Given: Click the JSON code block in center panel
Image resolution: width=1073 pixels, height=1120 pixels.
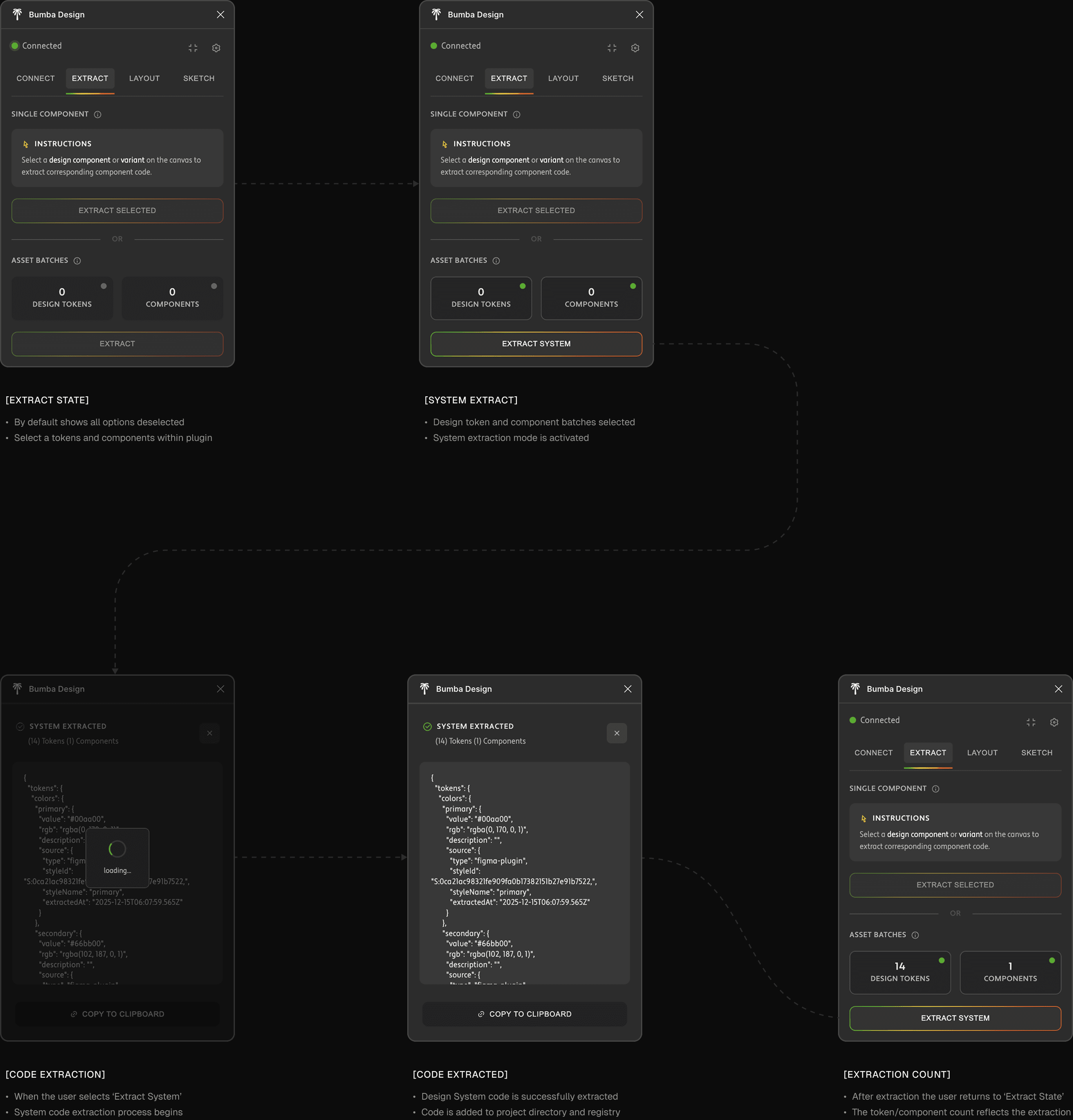Looking at the screenshot, I should [x=524, y=873].
